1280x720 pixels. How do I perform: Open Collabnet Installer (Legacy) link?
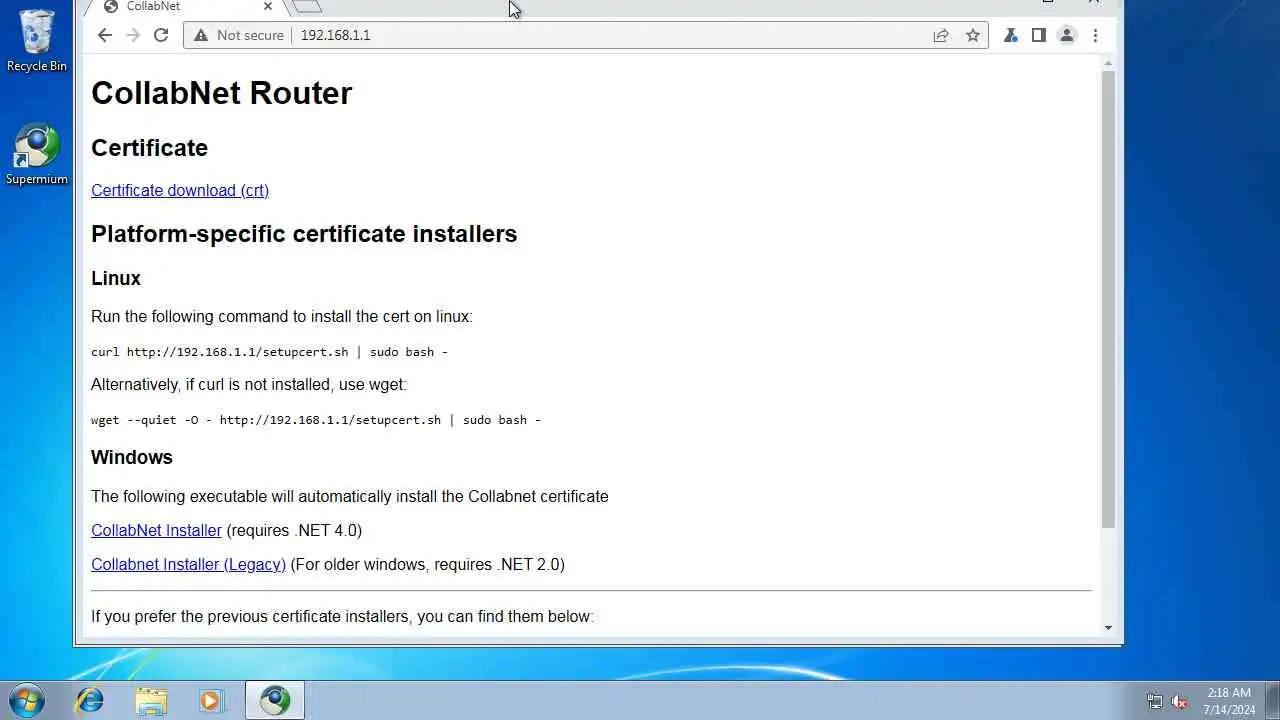188,564
